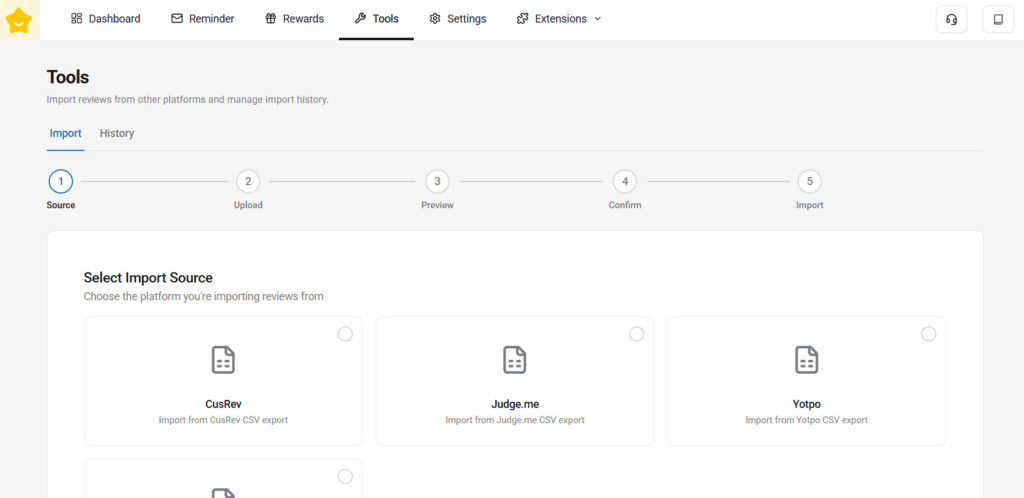Click the CusRev card title
The width and height of the screenshot is (1024, 498).
pyautogui.click(x=223, y=404)
